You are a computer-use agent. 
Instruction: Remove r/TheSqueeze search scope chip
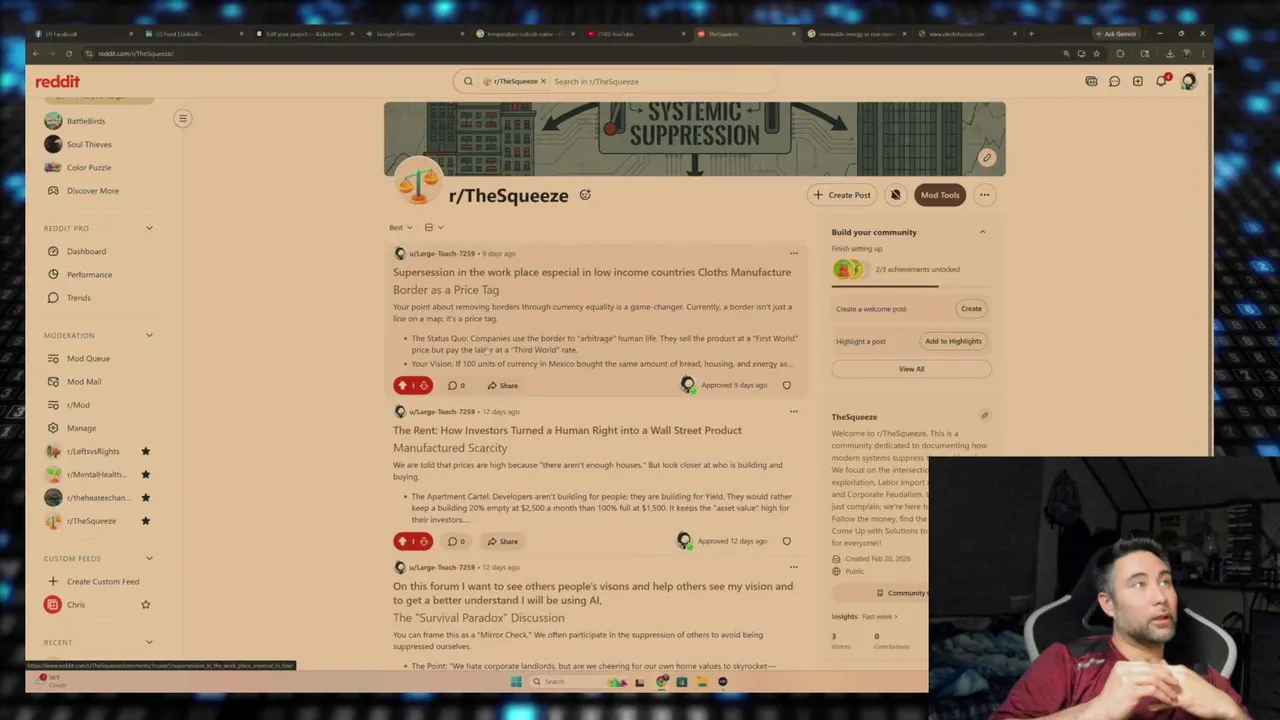pos(544,81)
